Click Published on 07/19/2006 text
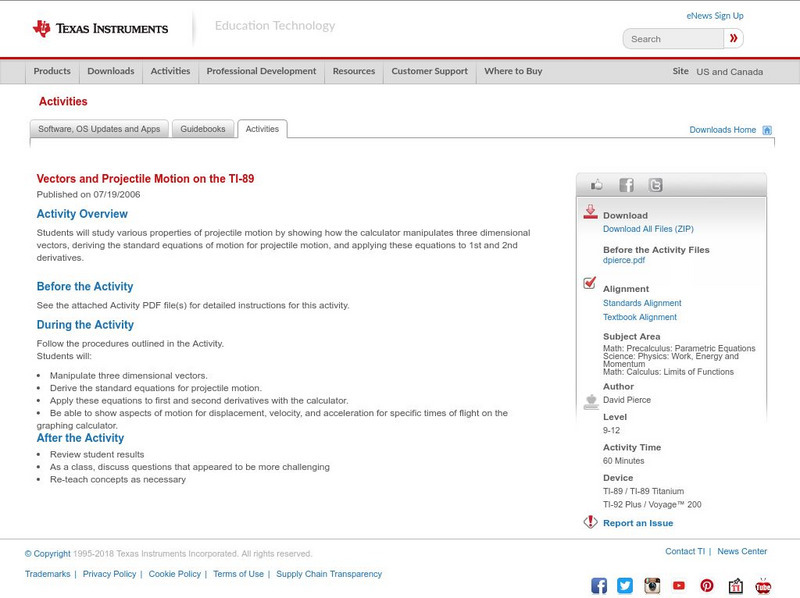Screen dimensions: 800x598 coord(88,194)
